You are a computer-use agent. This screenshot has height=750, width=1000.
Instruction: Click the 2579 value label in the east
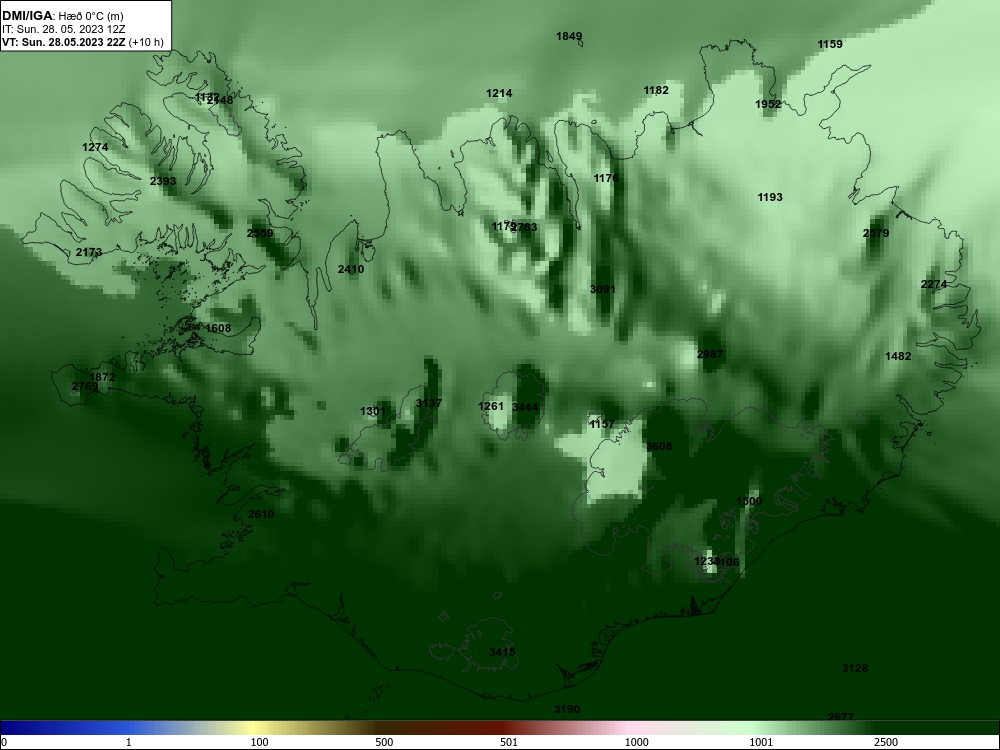click(876, 233)
